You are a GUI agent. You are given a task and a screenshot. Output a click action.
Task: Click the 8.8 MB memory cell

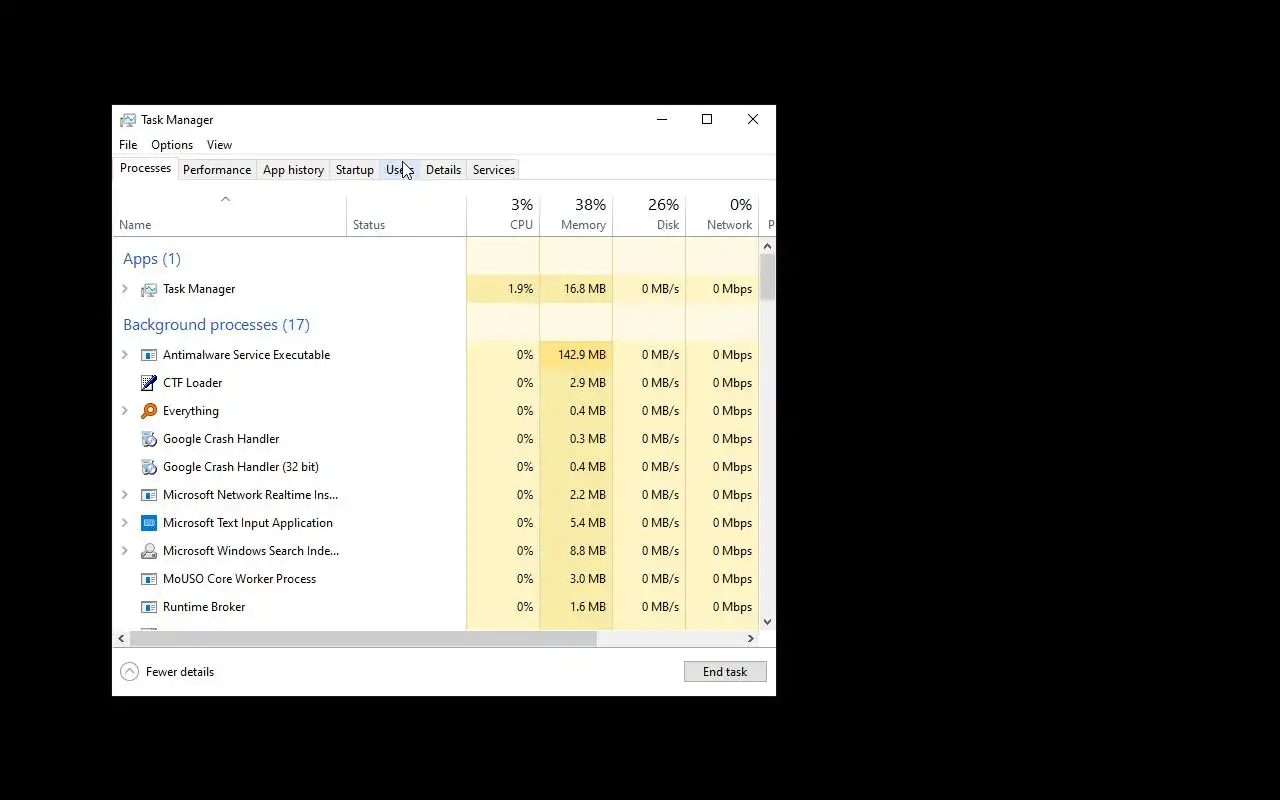click(576, 551)
